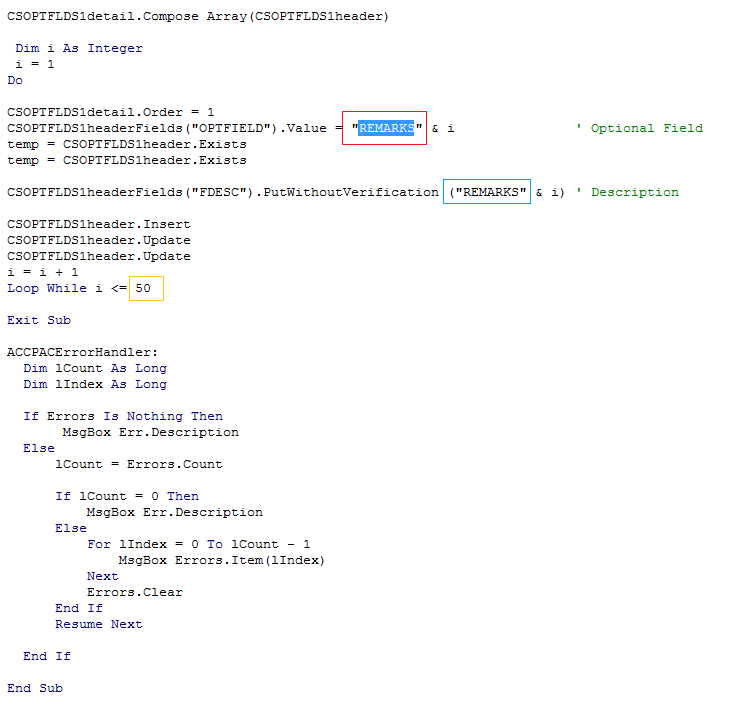Image resolution: width=755 pixels, height=705 pixels.
Task: Click the 'End Sub' line at bottom
Action: pos(35,688)
